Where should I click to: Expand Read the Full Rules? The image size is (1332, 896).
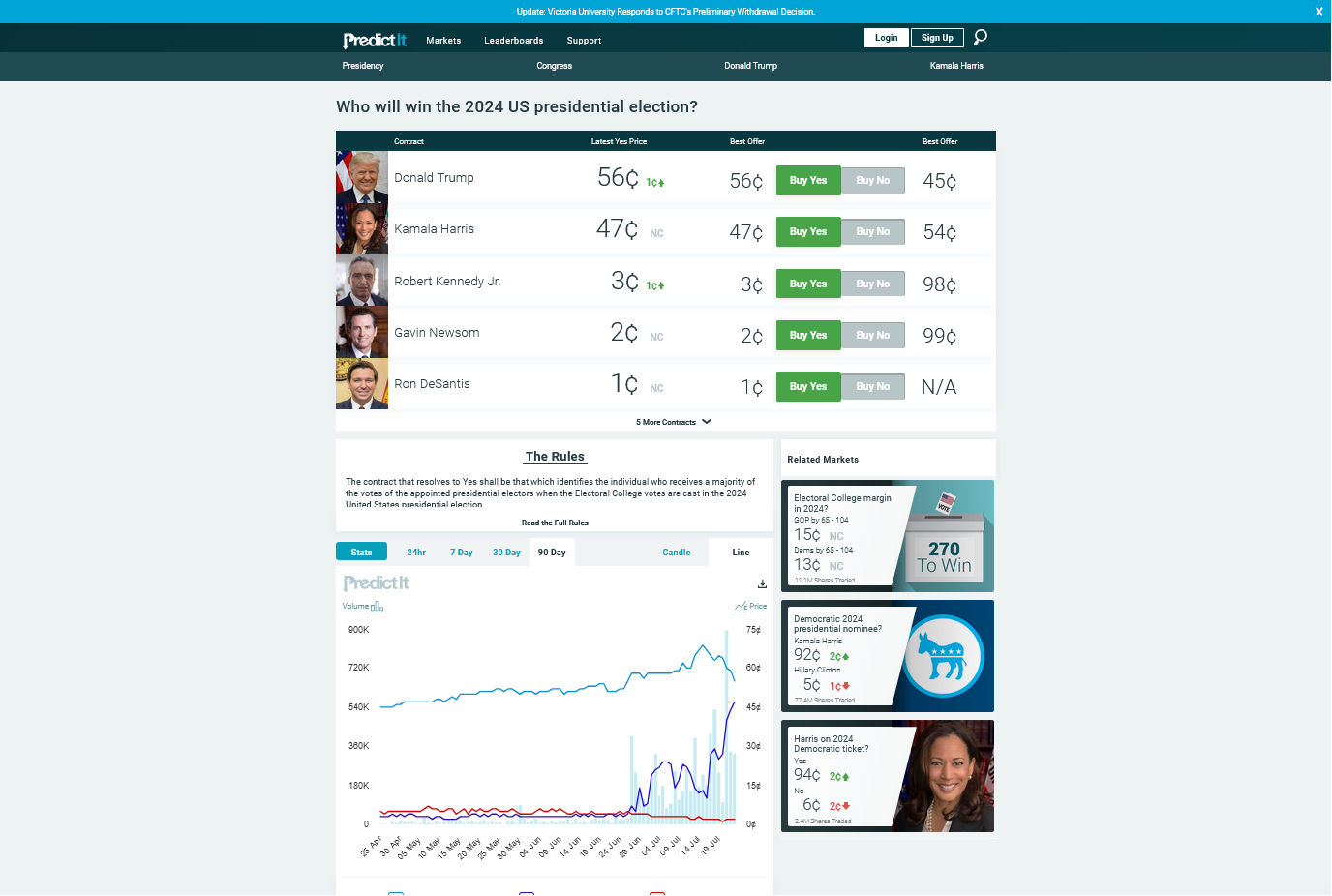click(555, 523)
